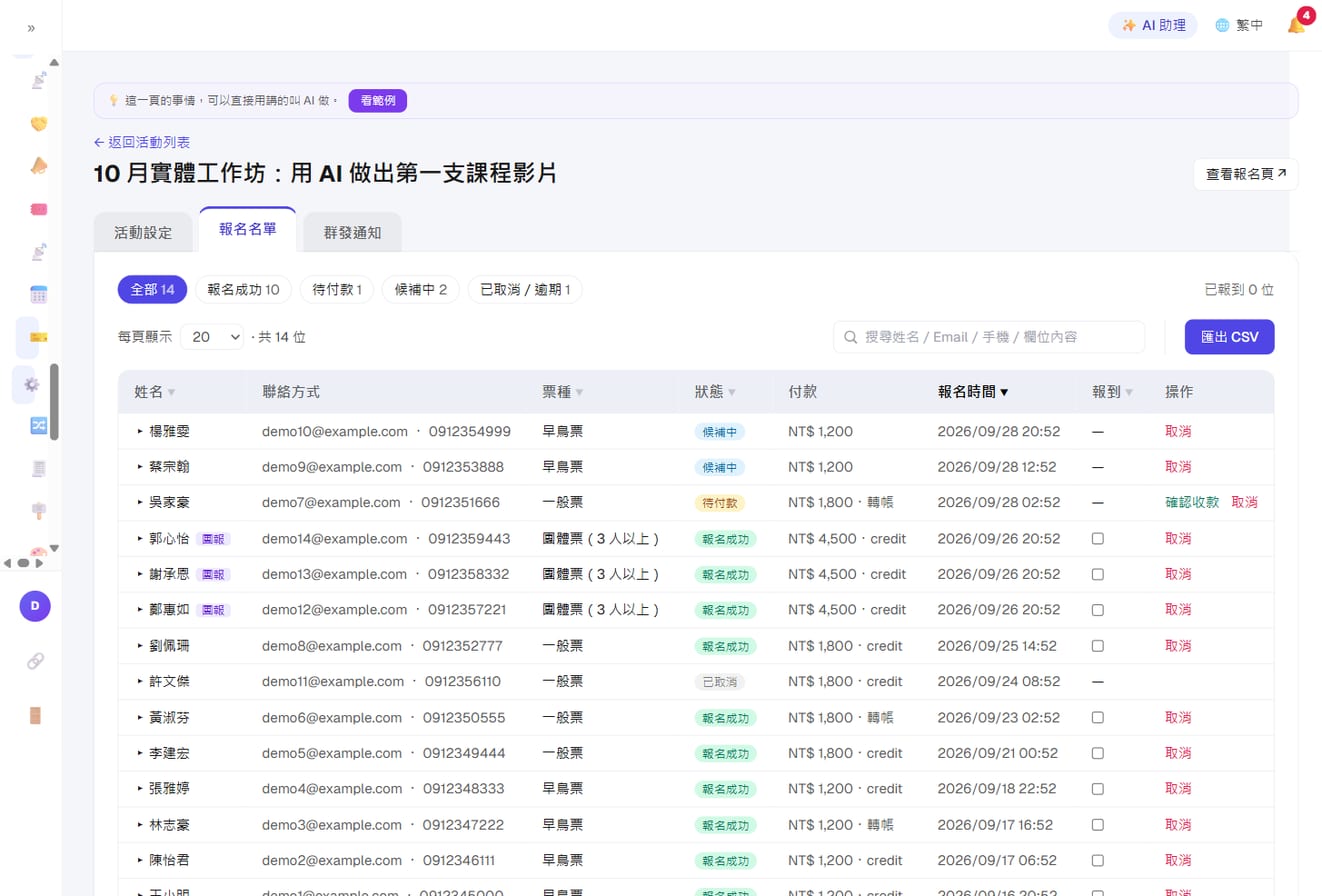Tick the check-in checkbox for 黃淑芬

[1097, 717]
